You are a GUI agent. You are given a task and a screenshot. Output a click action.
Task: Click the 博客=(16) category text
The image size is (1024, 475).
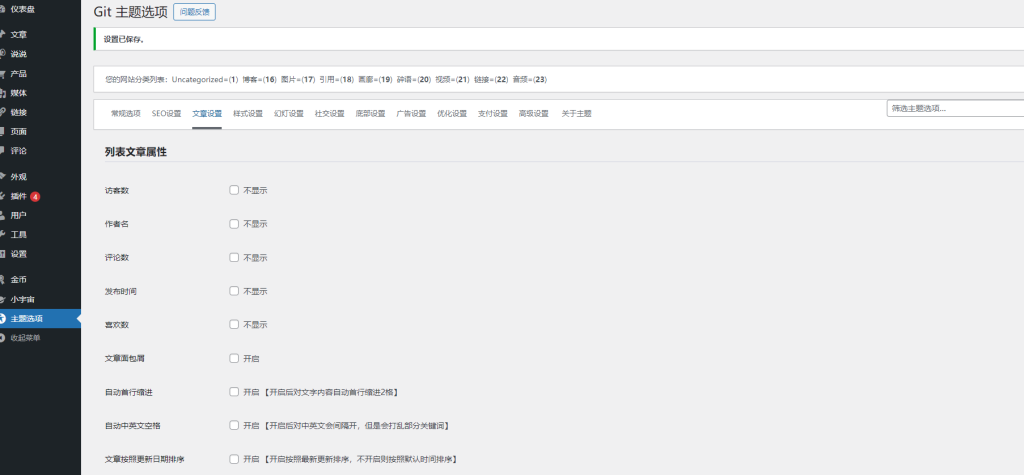pyautogui.click(x=260, y=80)
